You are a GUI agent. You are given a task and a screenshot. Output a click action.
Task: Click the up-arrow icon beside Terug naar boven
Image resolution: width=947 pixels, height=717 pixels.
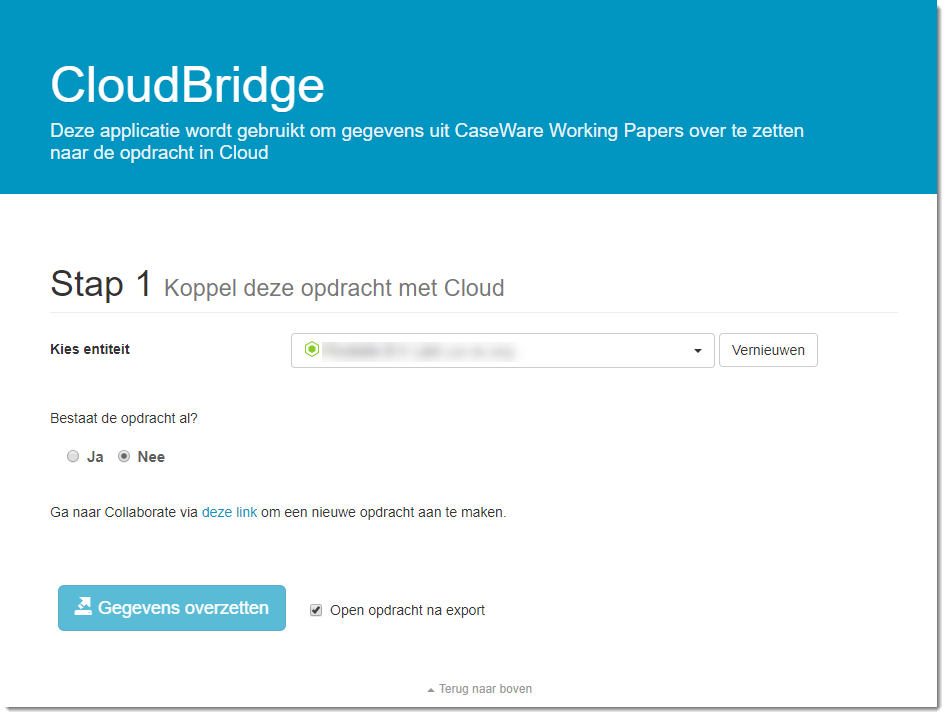coord(431,690)
